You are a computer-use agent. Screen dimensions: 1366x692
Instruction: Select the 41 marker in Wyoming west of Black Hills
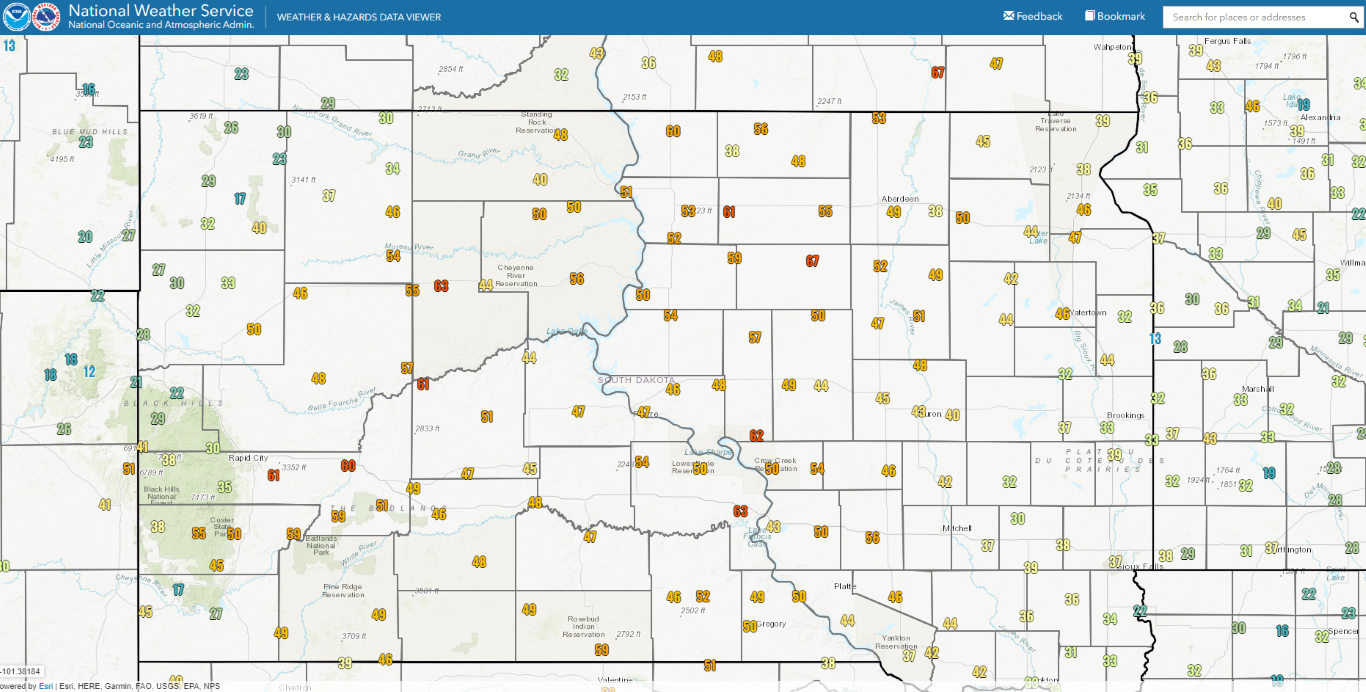point(105,505)
